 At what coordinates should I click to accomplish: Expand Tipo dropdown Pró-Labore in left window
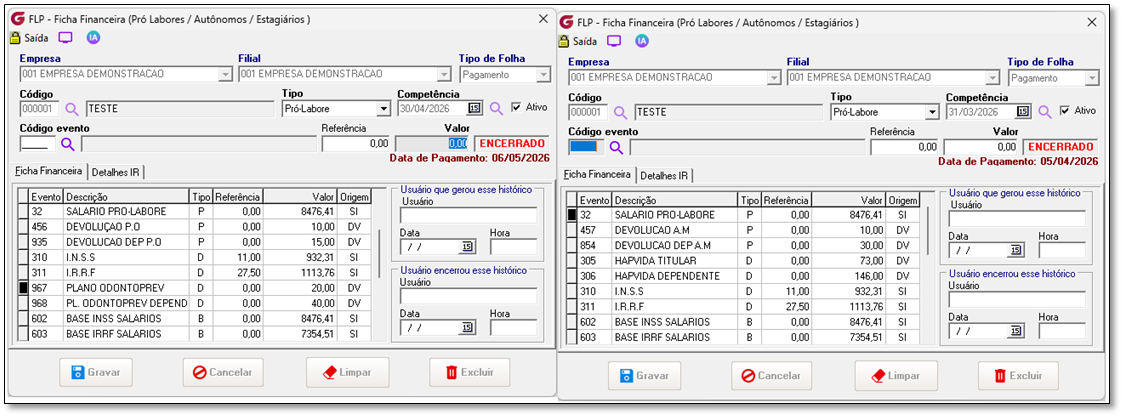coord(383,109)
